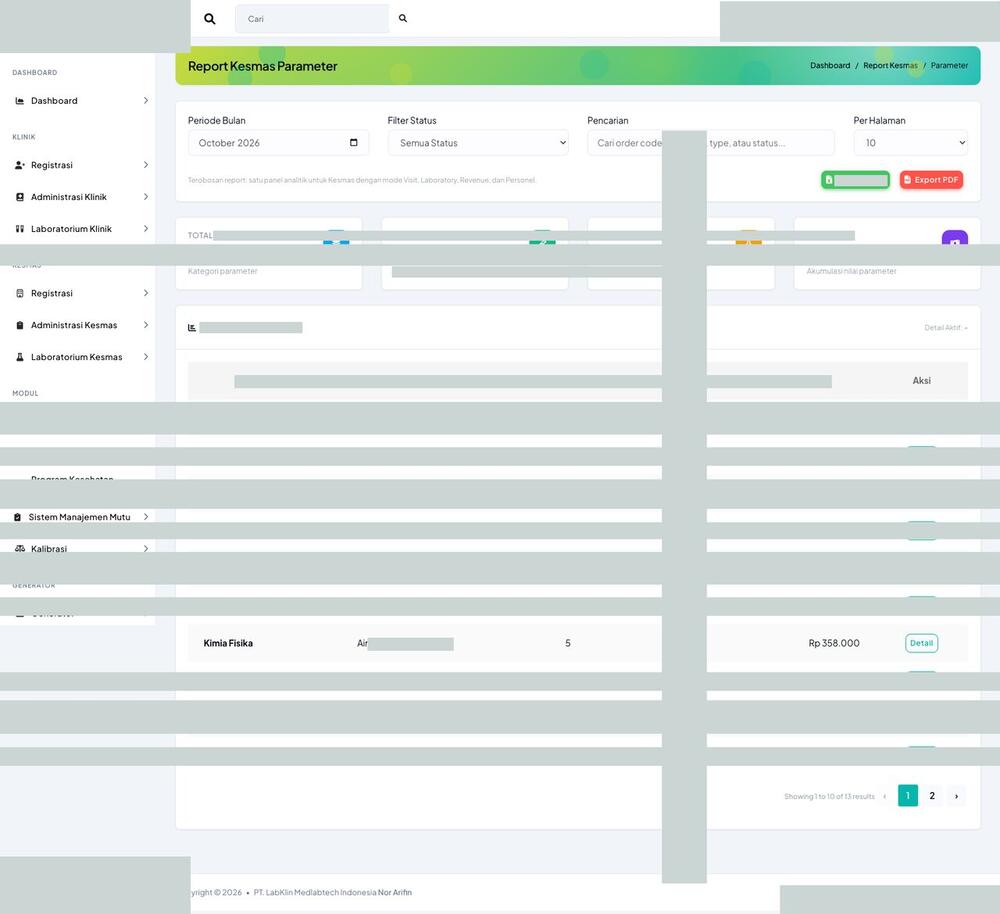Click the Export PDF button

(931, 180)
